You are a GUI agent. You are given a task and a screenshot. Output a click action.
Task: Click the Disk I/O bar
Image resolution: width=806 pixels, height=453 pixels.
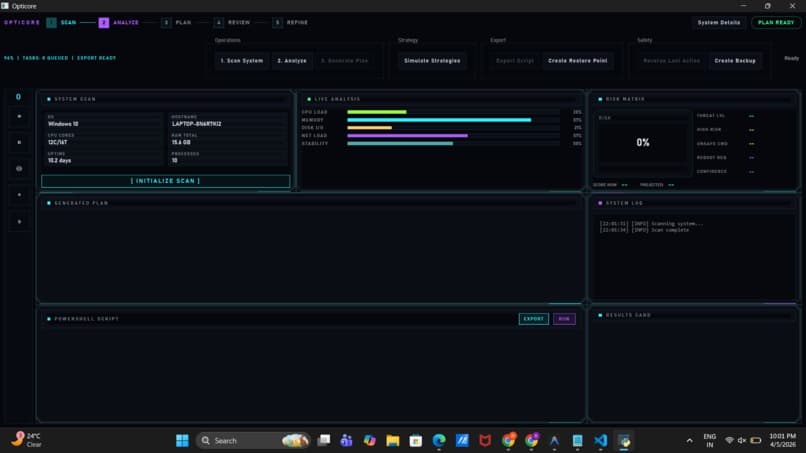coord(453,128)
